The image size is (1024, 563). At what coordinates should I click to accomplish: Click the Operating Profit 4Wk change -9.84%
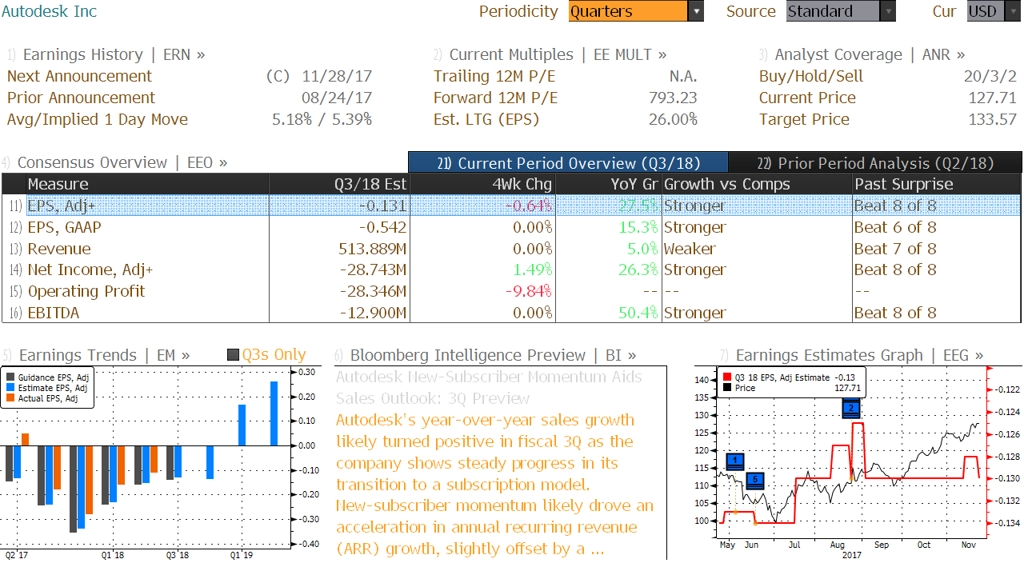pos(528,291)
